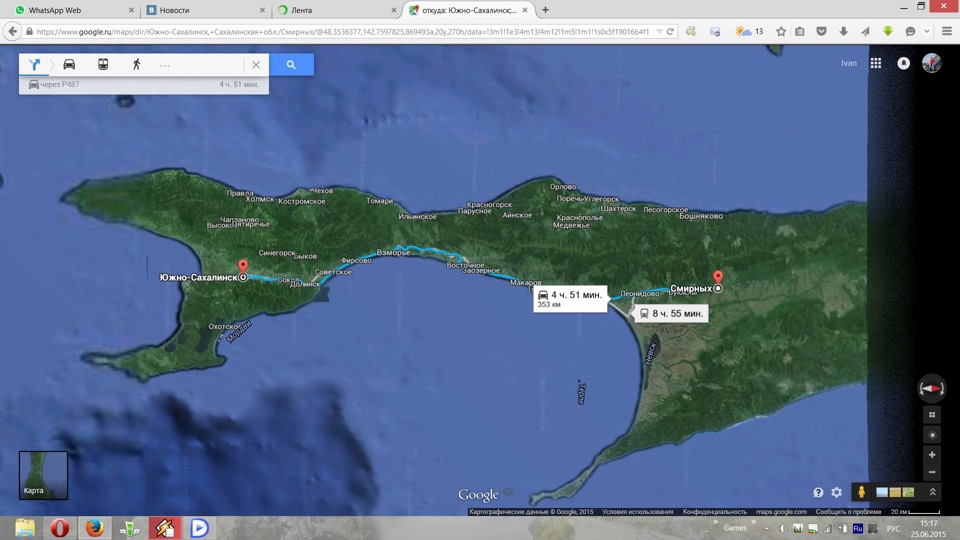Click the mail extension icon
960x540 pixels.
tap(714, 31)
